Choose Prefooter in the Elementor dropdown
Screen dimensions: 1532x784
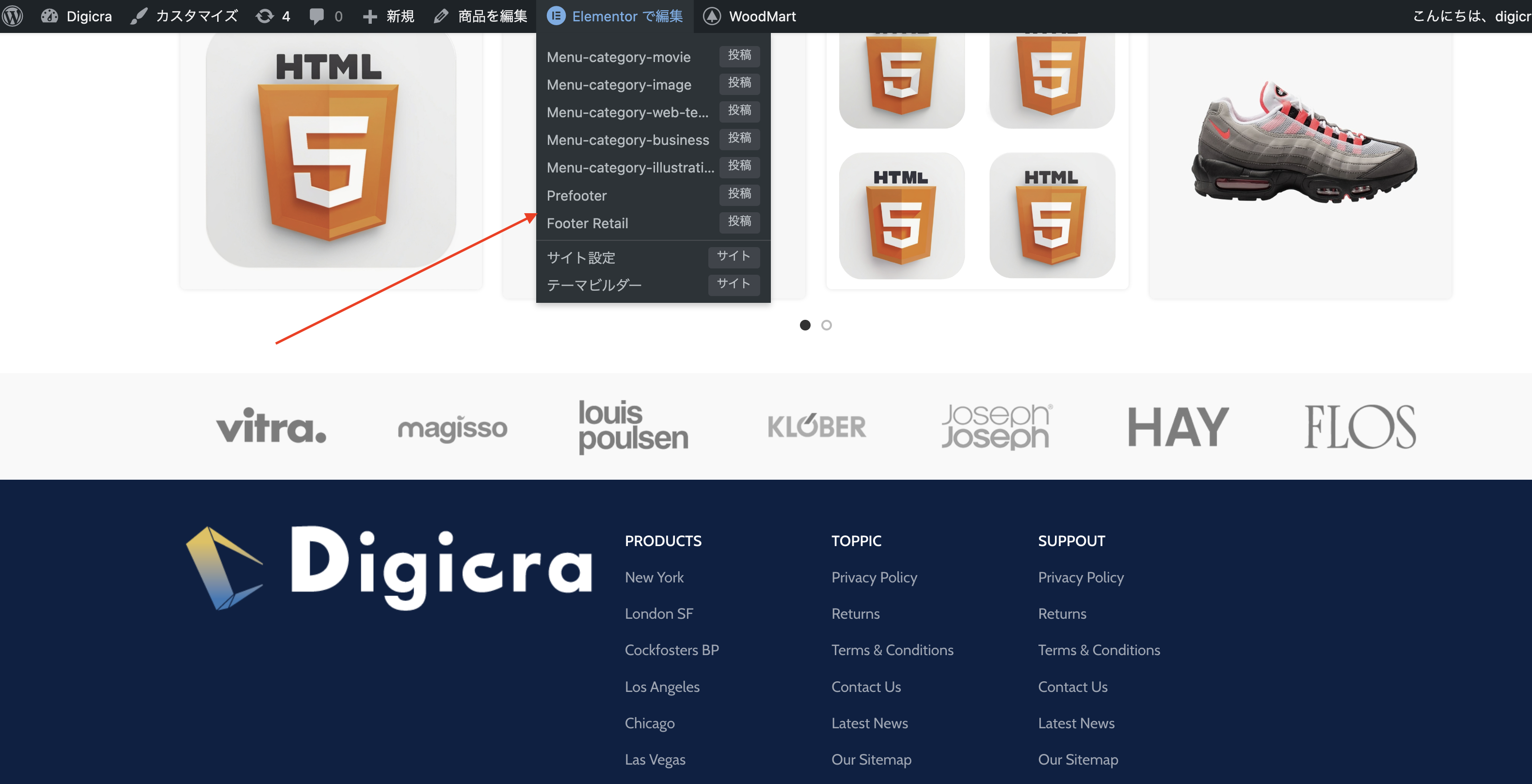tap(653, 195)
